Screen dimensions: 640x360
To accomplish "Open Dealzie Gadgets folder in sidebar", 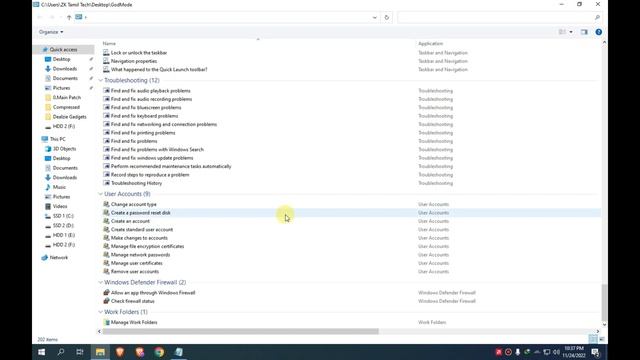I will (x=69, y=117).
